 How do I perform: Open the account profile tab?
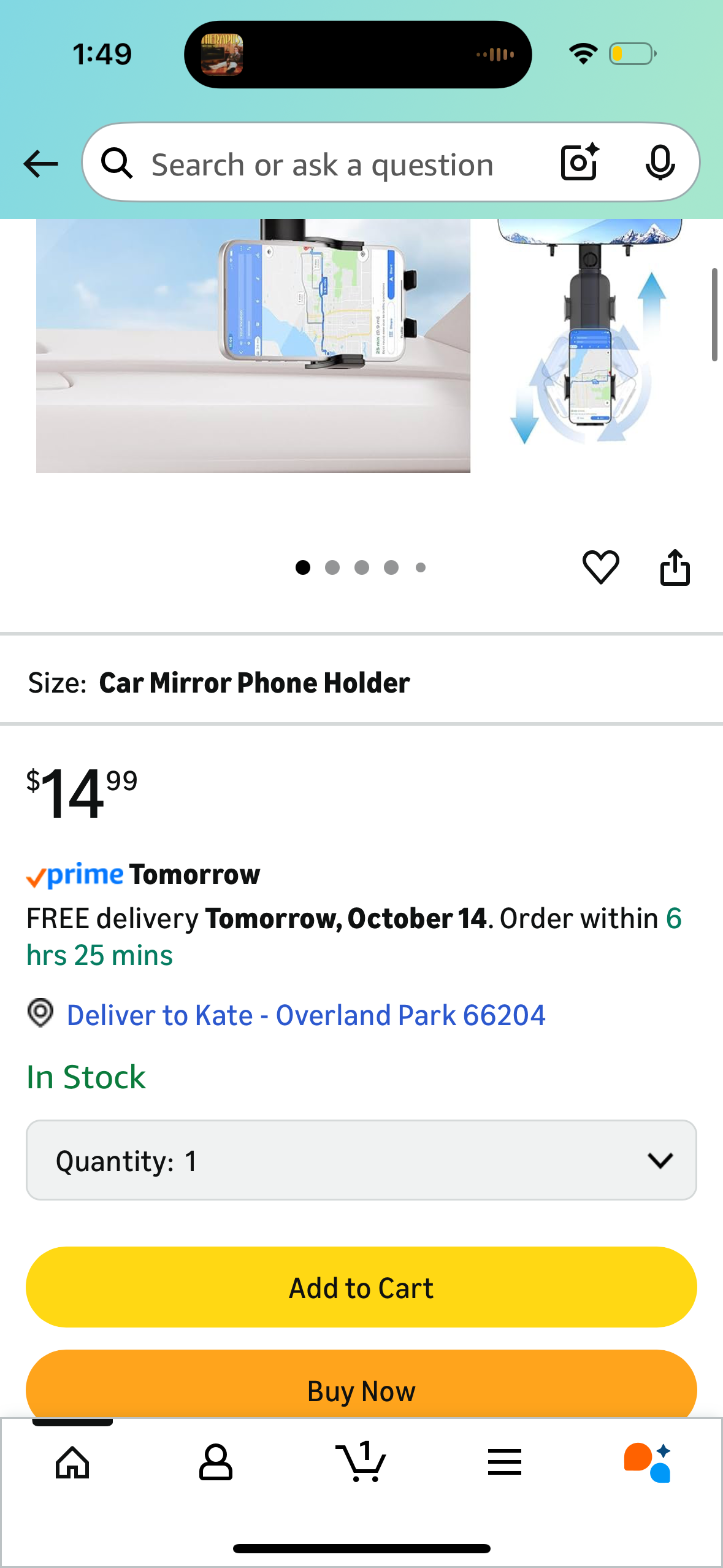pos(216,1462)
